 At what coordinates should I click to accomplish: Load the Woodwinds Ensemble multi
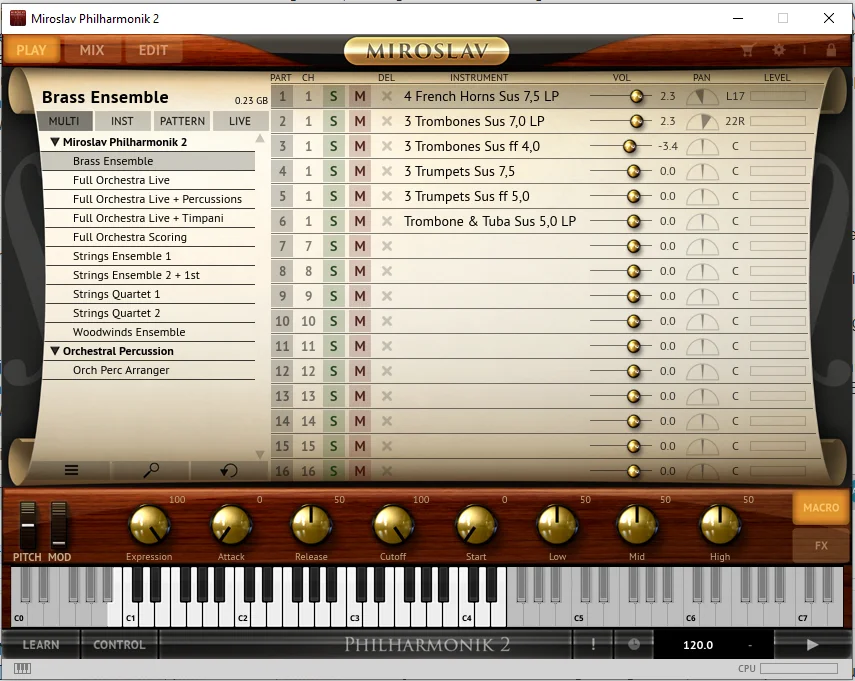[148, 332]
